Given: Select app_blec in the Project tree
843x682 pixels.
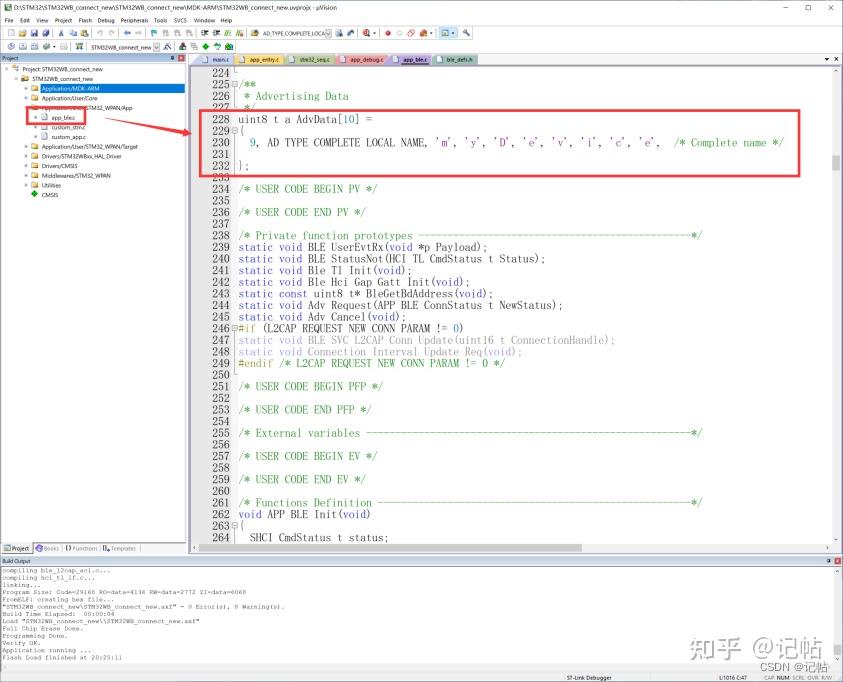Looking at the screenshot, I should (64, 116).
